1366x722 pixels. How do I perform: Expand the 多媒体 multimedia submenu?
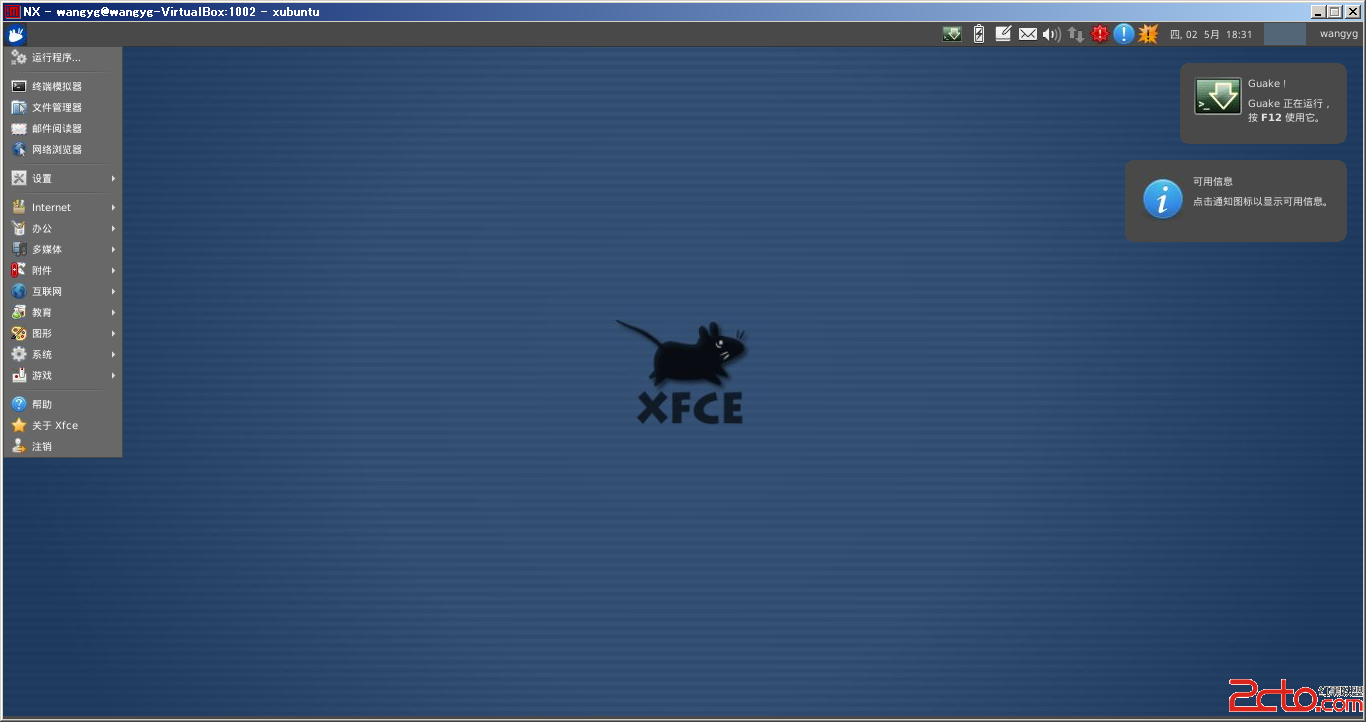click(62, 250)
